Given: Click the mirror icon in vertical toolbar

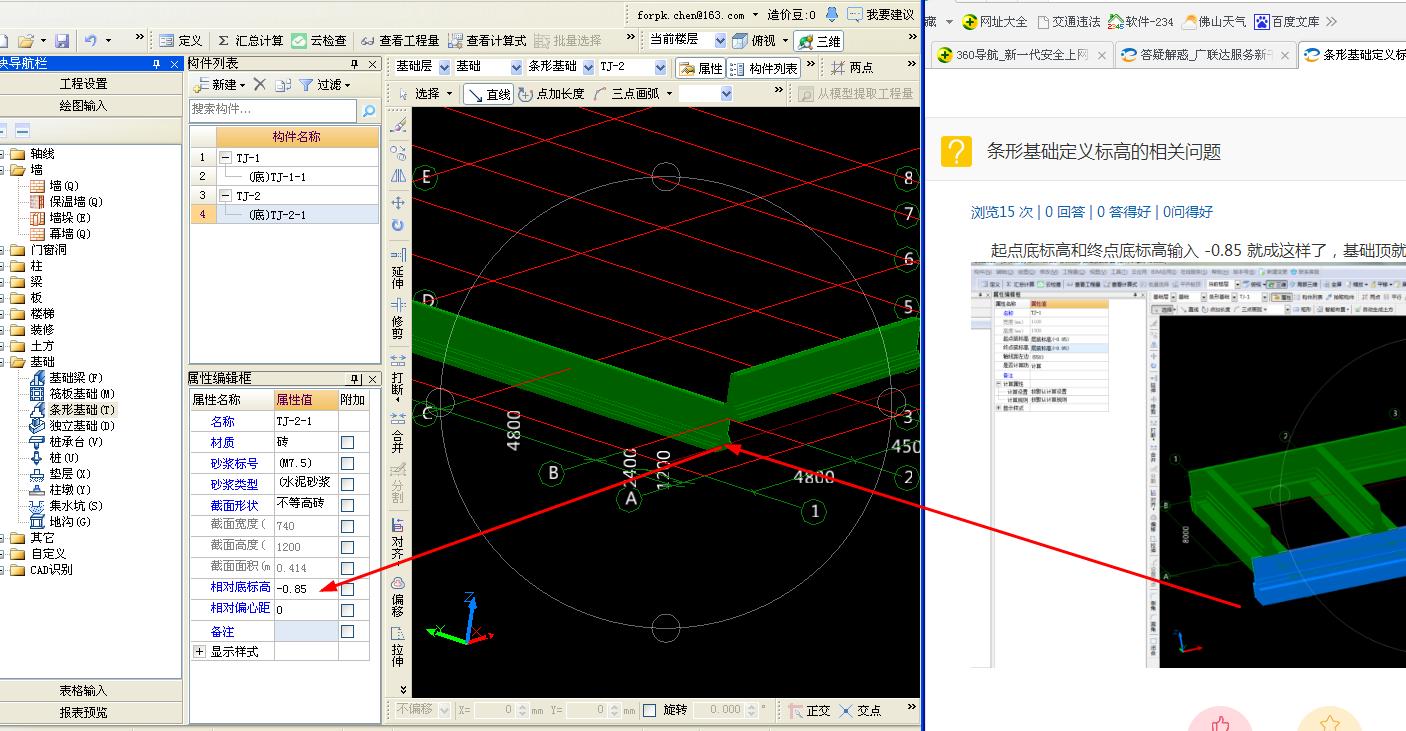Looking at the screenshot, I should 397,176.
